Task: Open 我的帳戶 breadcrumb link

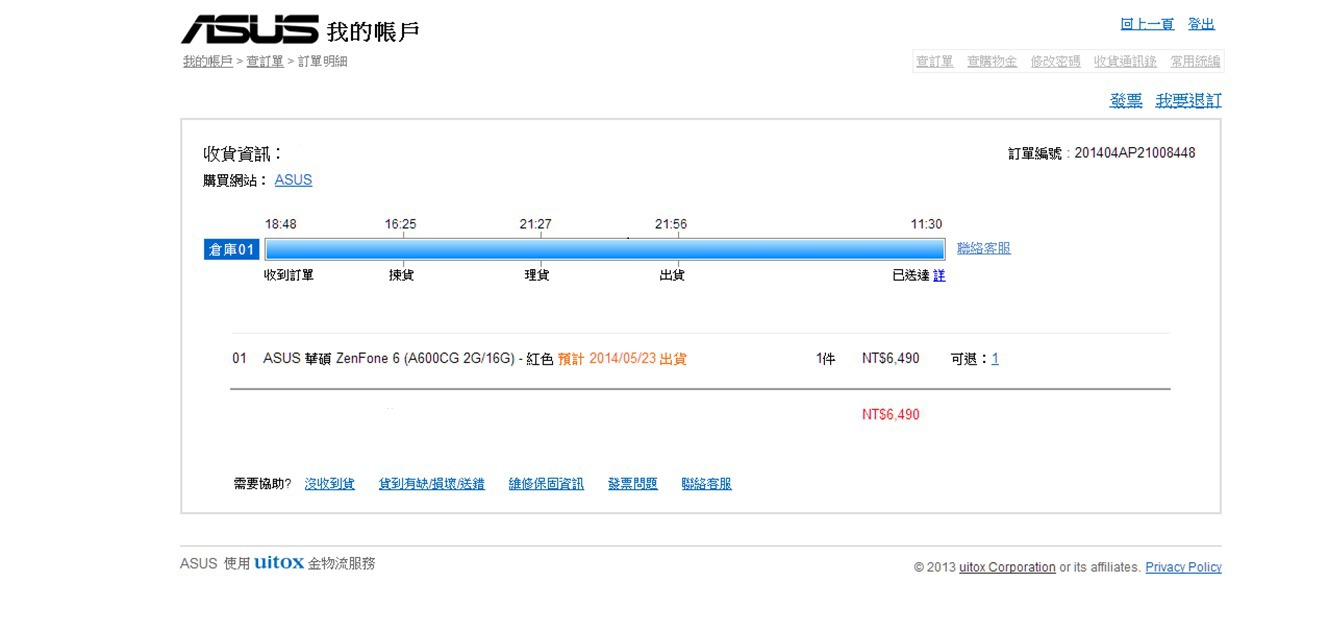Action: (207, 61)
